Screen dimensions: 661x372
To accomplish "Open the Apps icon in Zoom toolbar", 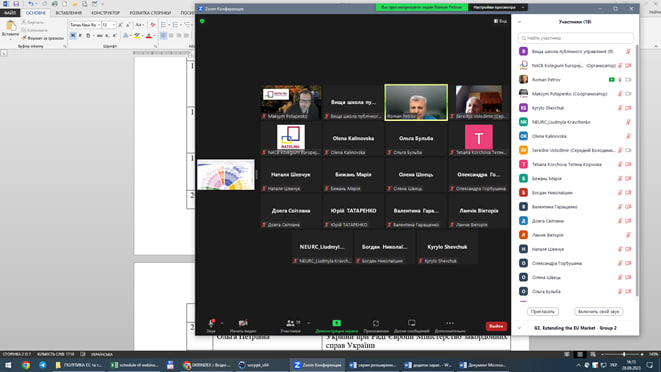I will click(376, 323).
